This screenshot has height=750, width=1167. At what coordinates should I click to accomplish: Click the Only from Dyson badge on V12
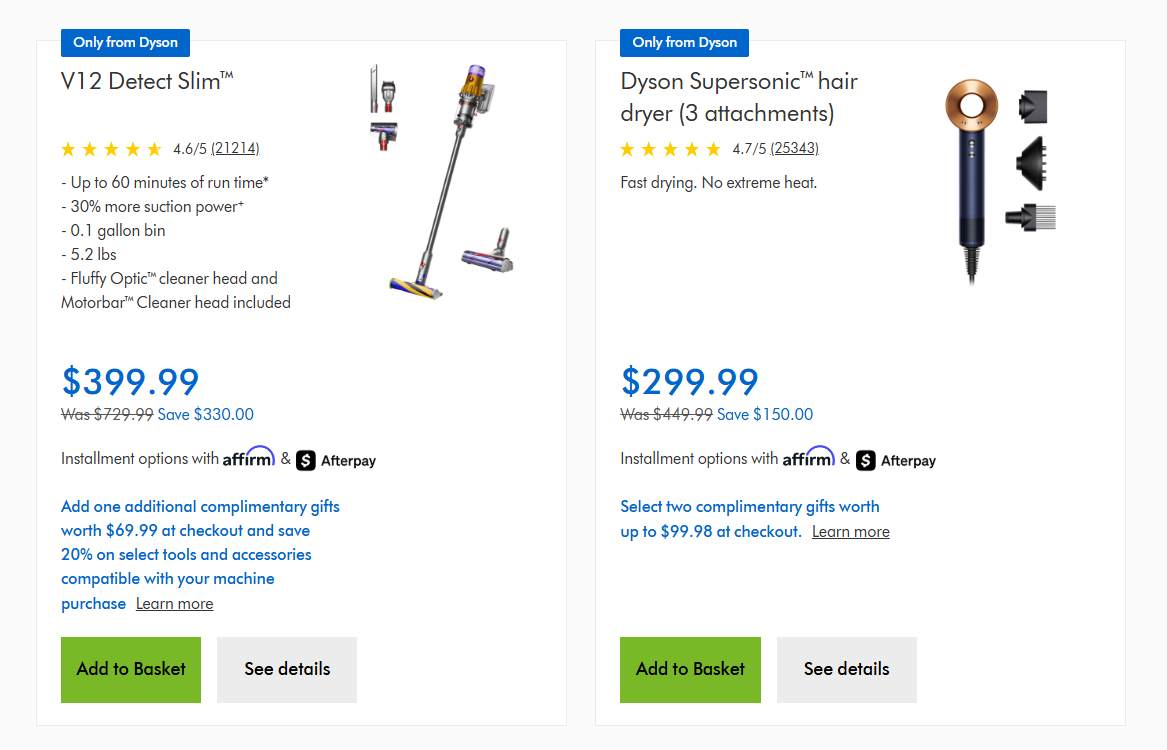point(125,42)
